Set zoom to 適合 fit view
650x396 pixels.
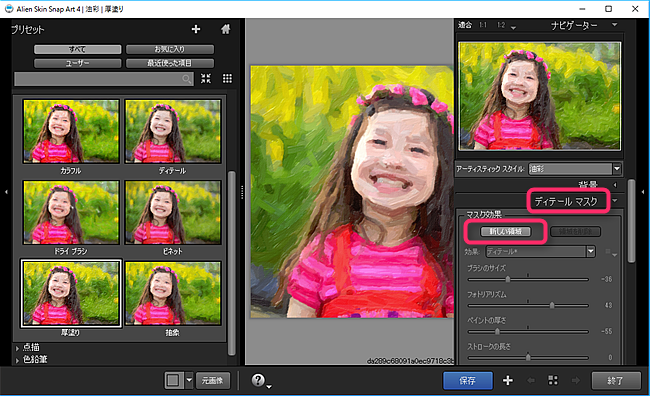[465, 25]
